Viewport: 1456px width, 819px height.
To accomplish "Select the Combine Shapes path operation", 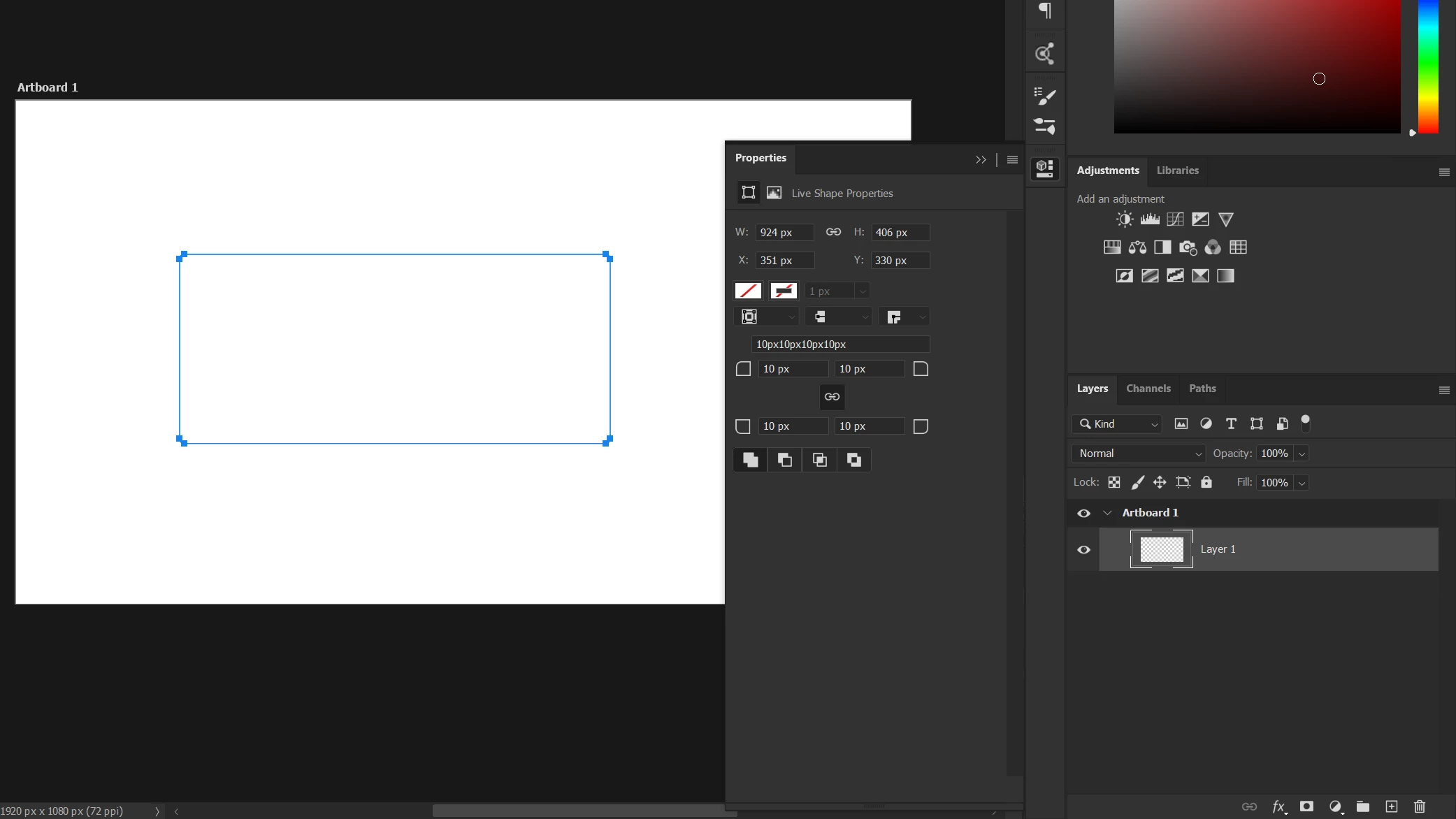I will click(x=750, y=460).
